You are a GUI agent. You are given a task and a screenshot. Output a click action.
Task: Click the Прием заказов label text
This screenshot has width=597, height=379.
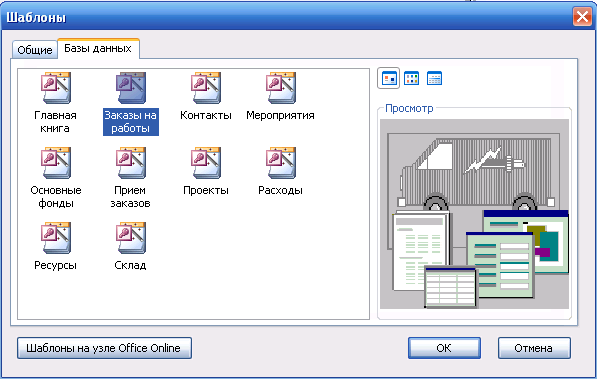coord(130,197)
